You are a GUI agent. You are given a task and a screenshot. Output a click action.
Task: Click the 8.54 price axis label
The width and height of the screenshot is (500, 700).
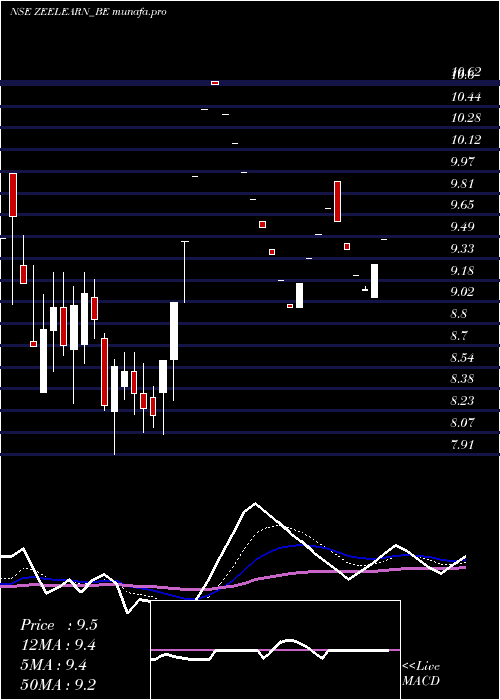(462, 358)
